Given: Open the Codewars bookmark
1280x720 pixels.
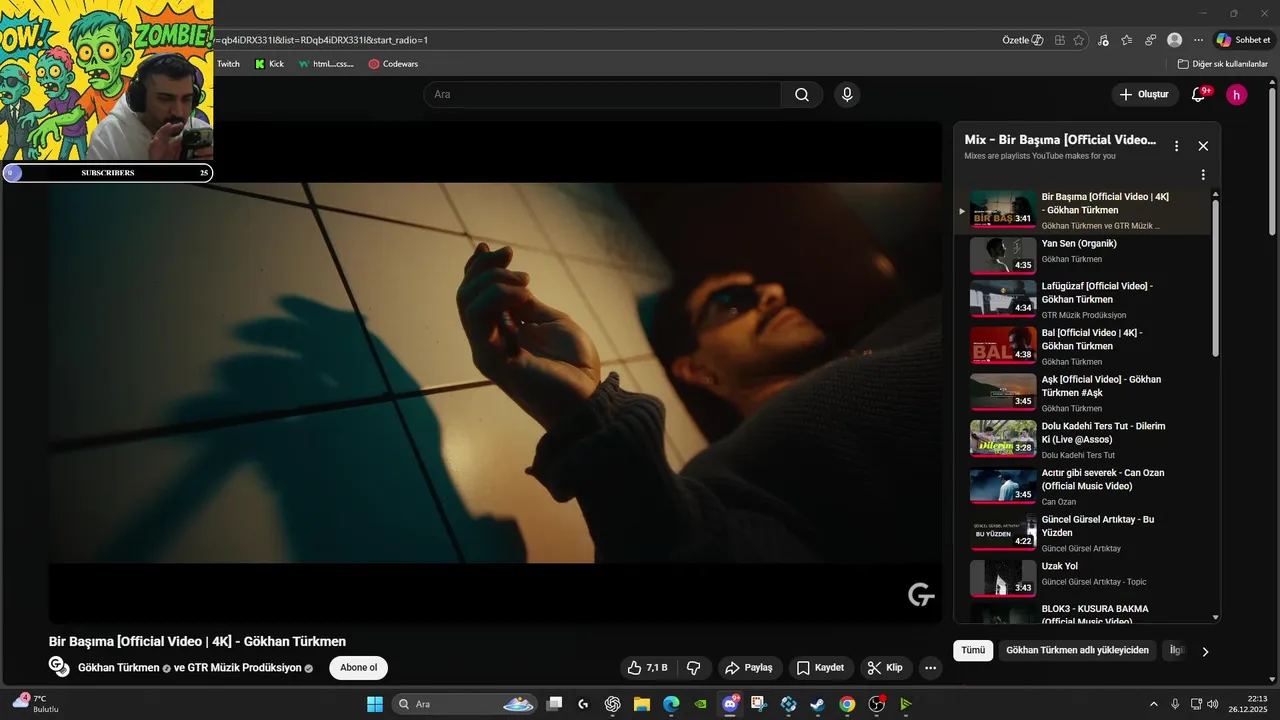Looking at the screenshot, I should tap(393, 64).
